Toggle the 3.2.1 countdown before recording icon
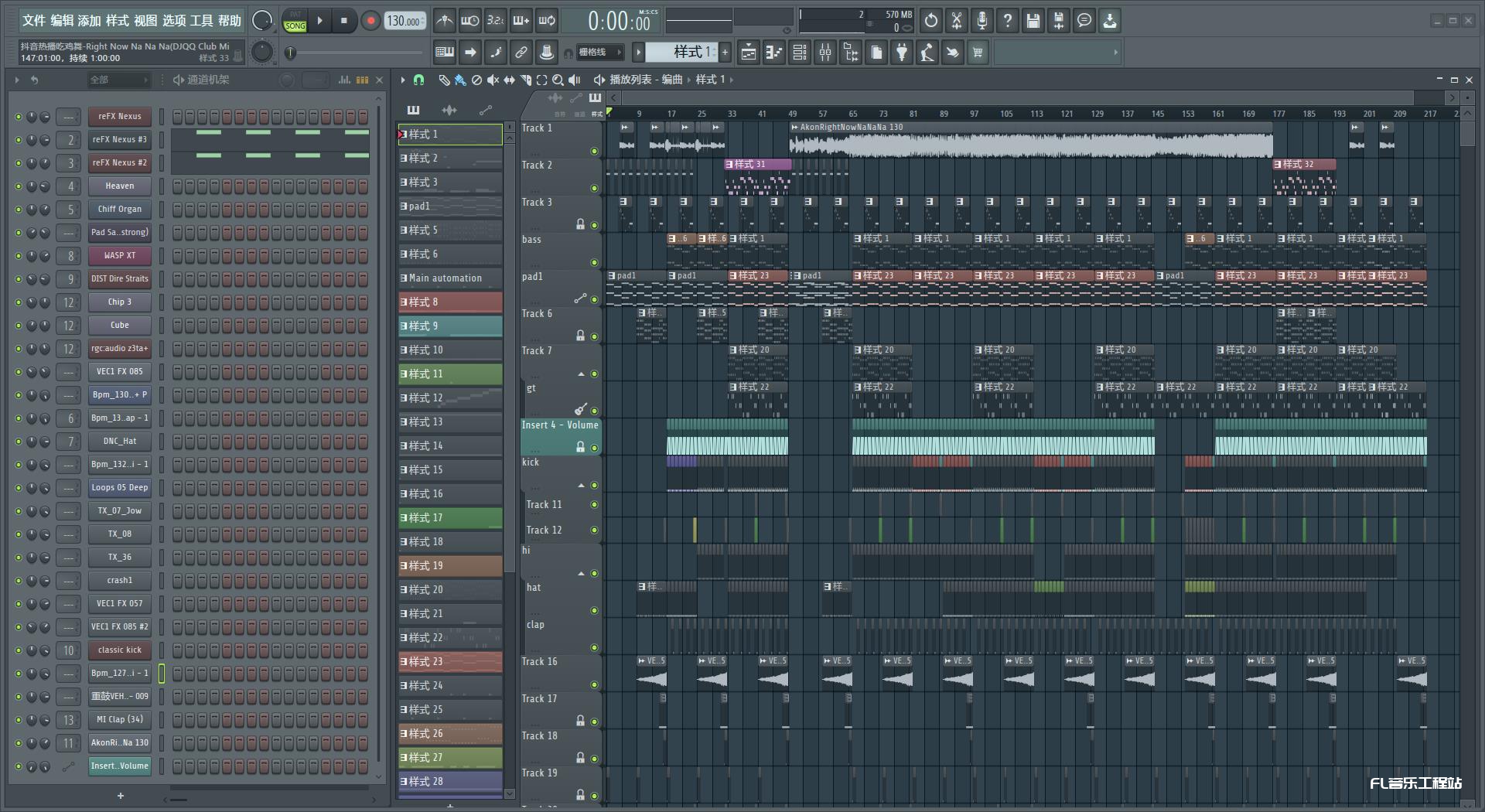Viewport: 1485px width, 812px height. tap(495, 21)
